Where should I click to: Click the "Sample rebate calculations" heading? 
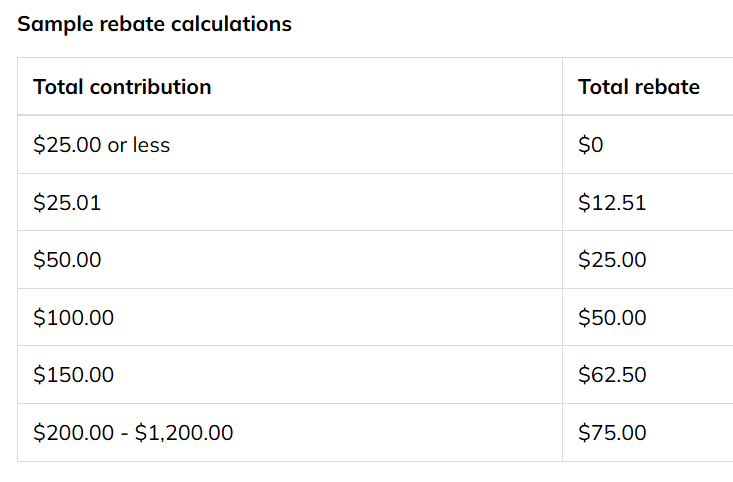154,24
